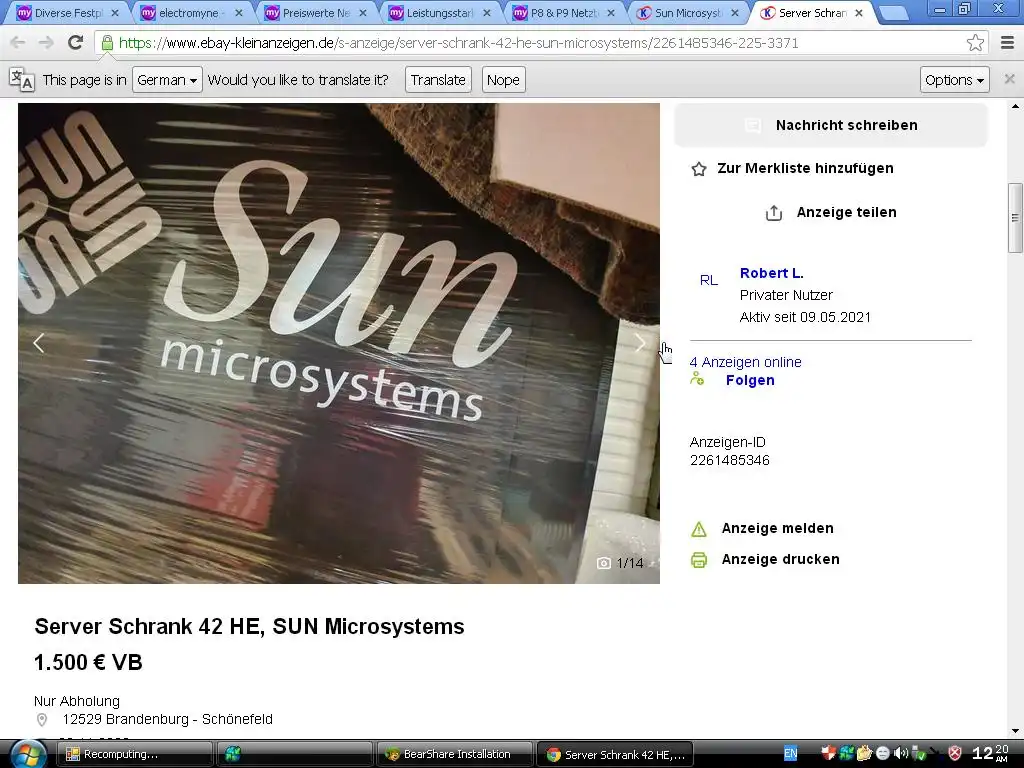Click the EN language indicator in tray
Screen dimensions: 1024x768
point(790,754)
